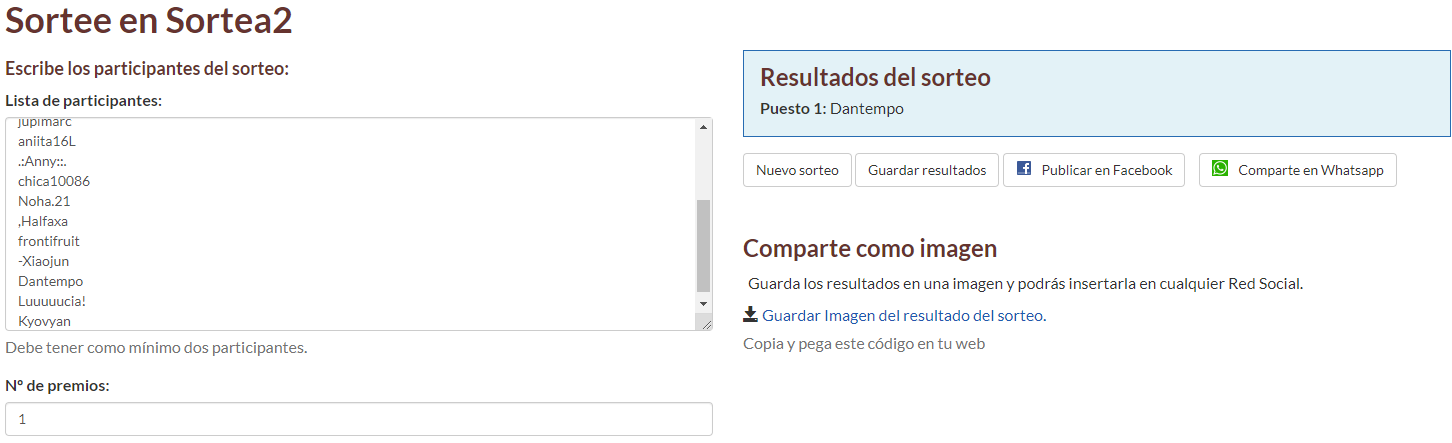The height and width of the screenshot is (443, 1452).
Task: Click the textarea resize grip
Action: click(x=706, y=323)
